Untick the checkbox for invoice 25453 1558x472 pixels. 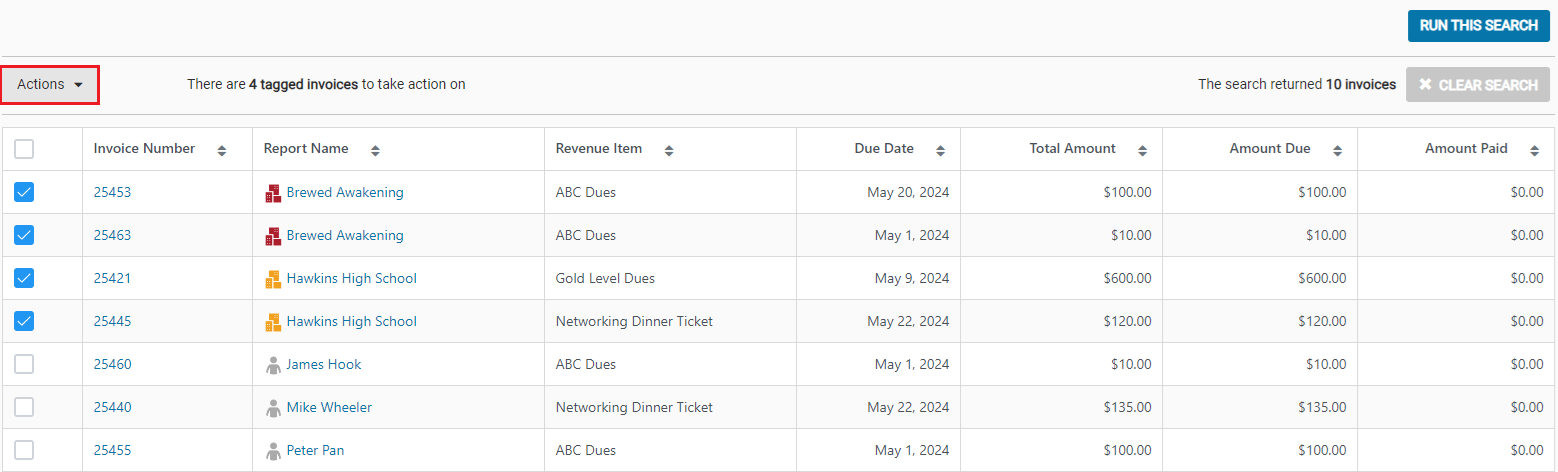[x=24, y=192]
